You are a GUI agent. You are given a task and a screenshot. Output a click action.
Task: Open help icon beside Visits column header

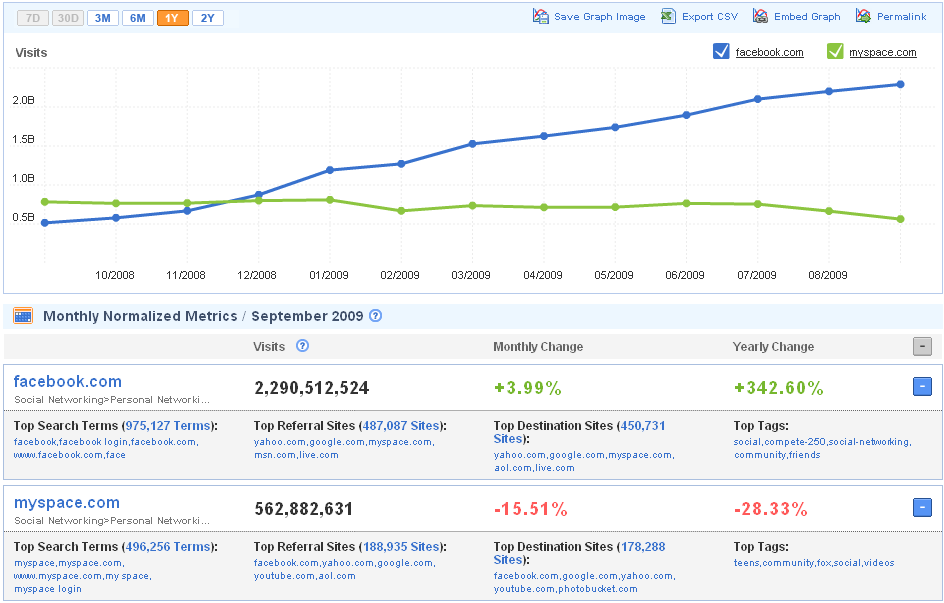tap(302, 345)
